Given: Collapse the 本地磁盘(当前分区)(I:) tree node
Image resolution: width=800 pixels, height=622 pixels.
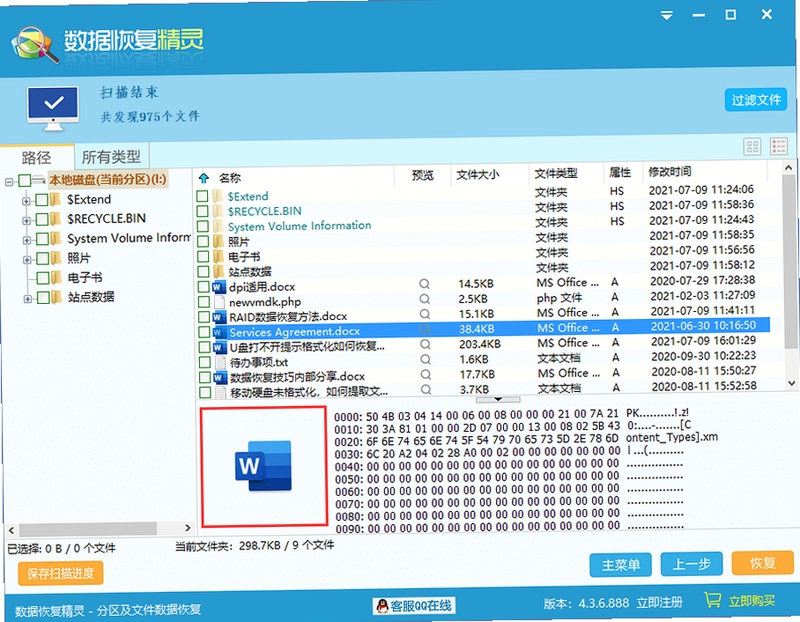Looking at the screenshot, I should pos(9,182).
